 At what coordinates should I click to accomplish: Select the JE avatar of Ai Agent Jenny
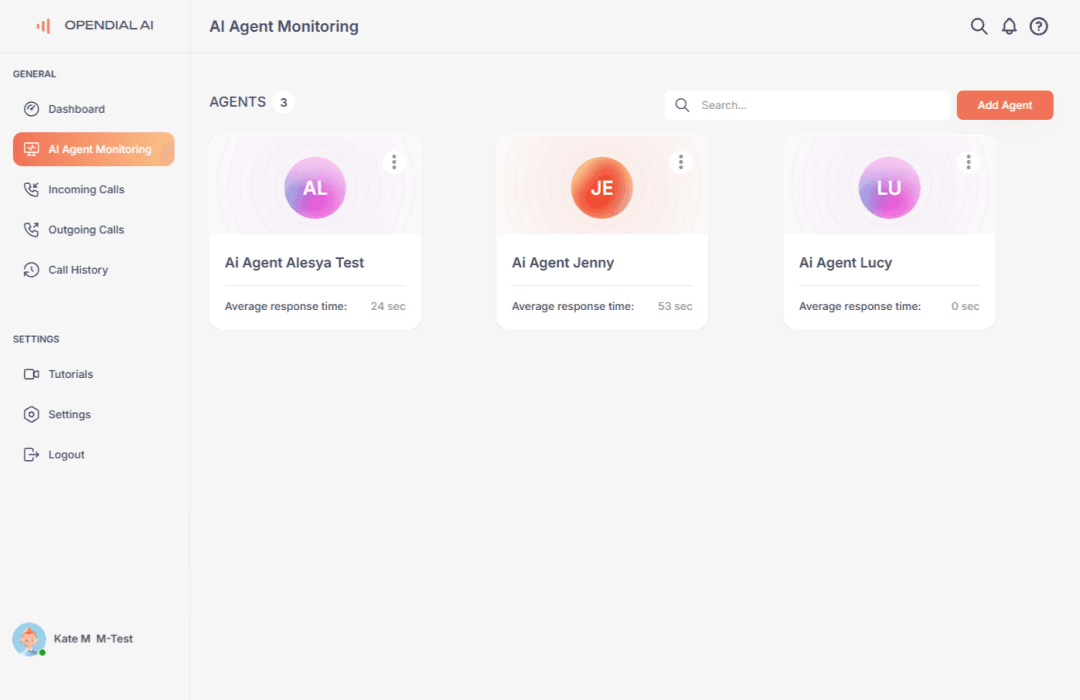point(601,187)
